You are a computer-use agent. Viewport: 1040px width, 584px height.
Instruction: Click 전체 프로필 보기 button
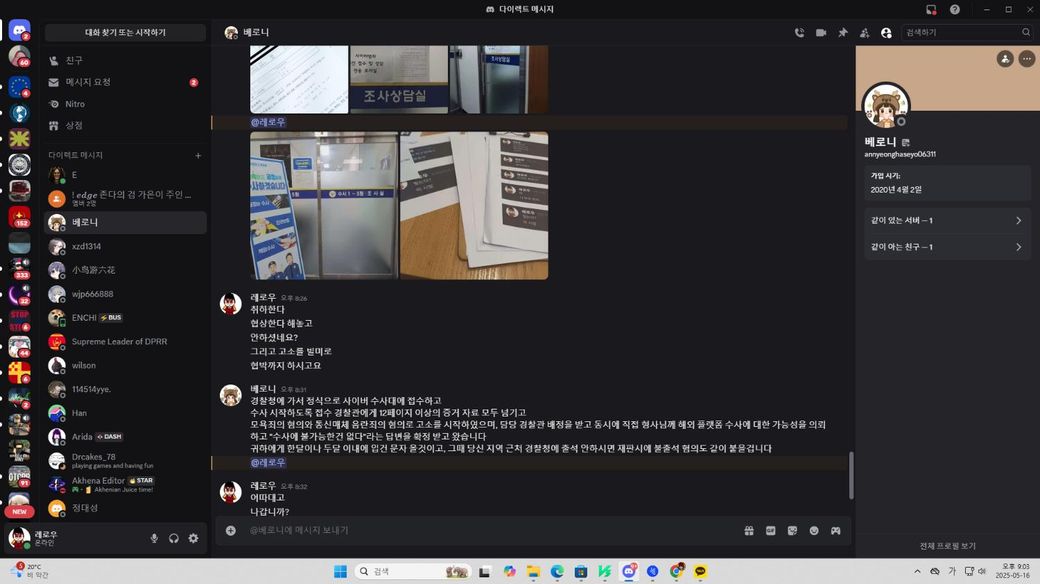point(947,546)
